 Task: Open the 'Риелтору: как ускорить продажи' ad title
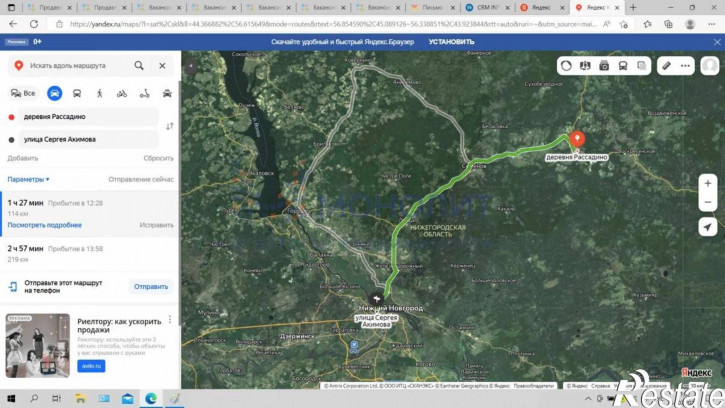[x=119, y=326]
